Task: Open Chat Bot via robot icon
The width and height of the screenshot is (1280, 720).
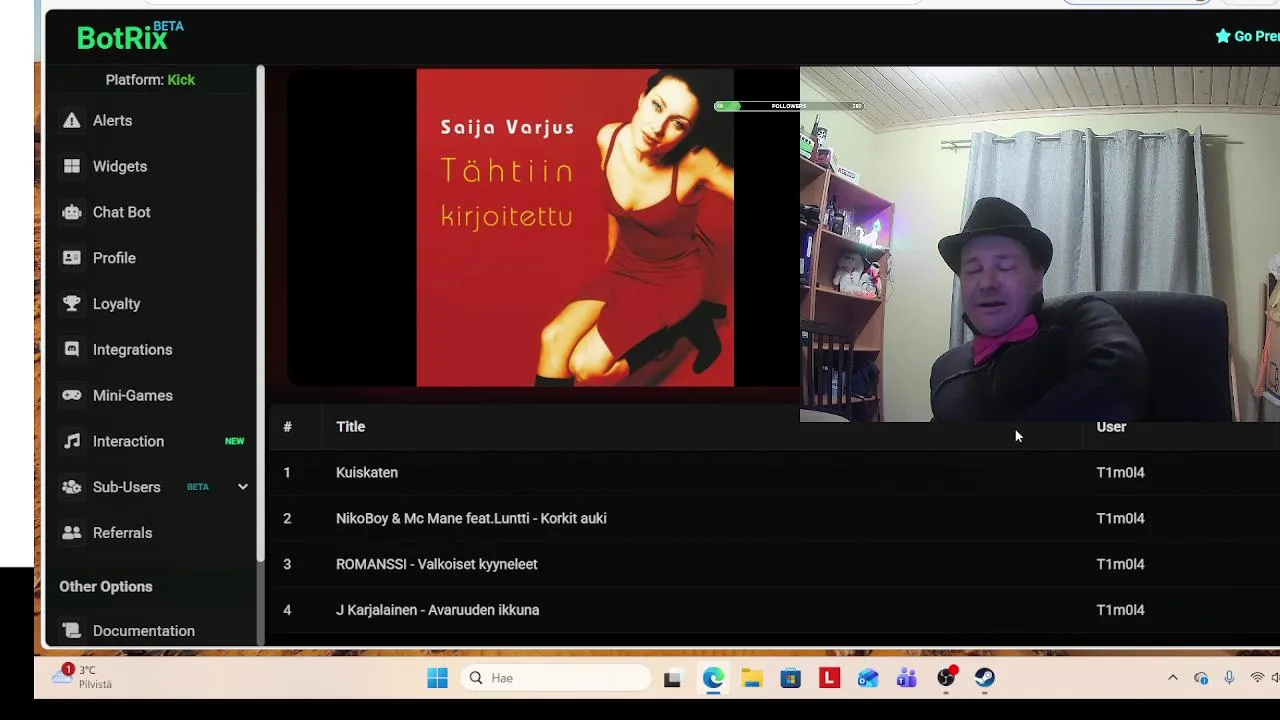Action: [71, 212]
